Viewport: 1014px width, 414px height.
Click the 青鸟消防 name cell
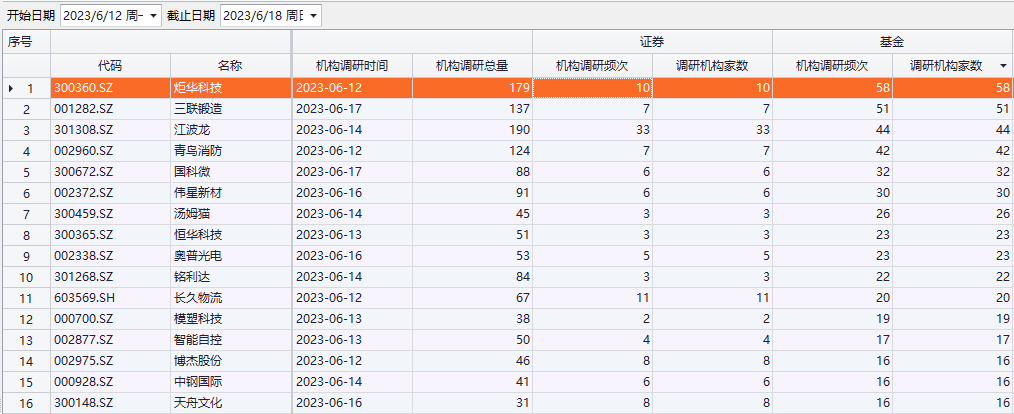pyautogui.click(x=230, y=151)
